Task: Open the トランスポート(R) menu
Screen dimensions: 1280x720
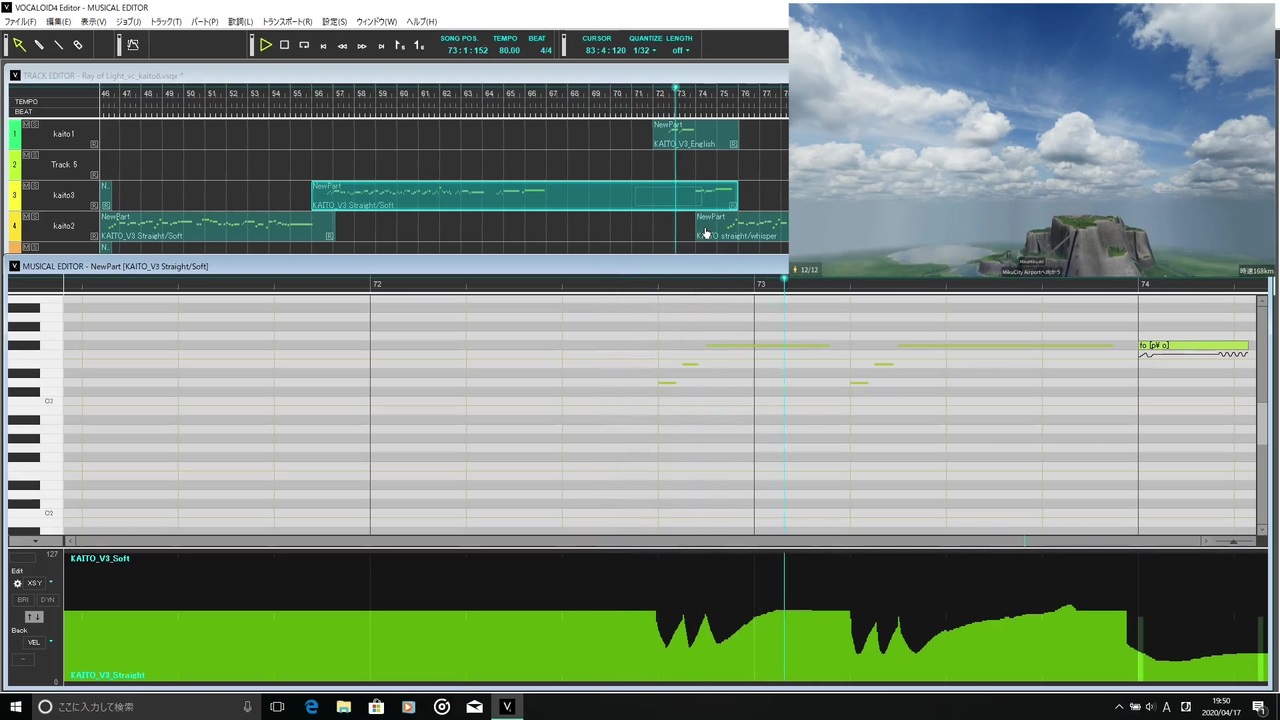Action: click(x=287, y=22)
